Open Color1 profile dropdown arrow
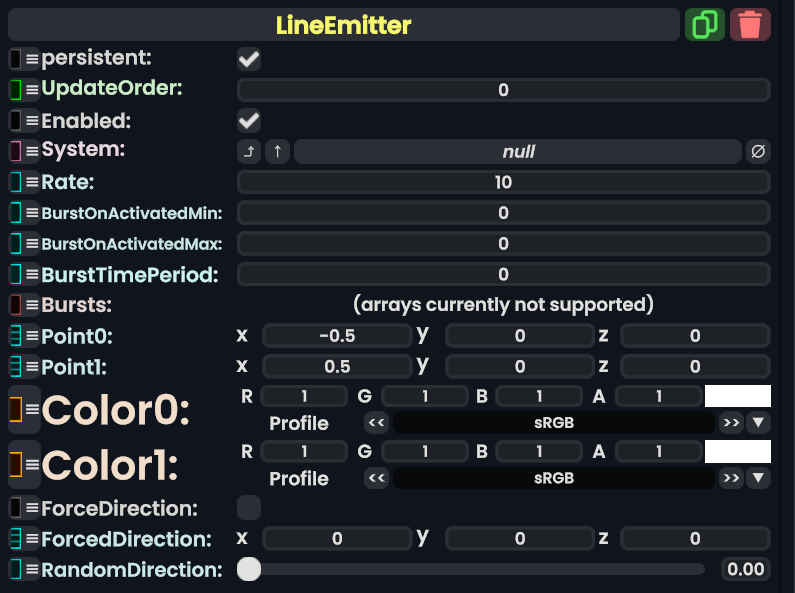This screenshot has width=795, height=593. pyautogui.click(x=758, y=479)
